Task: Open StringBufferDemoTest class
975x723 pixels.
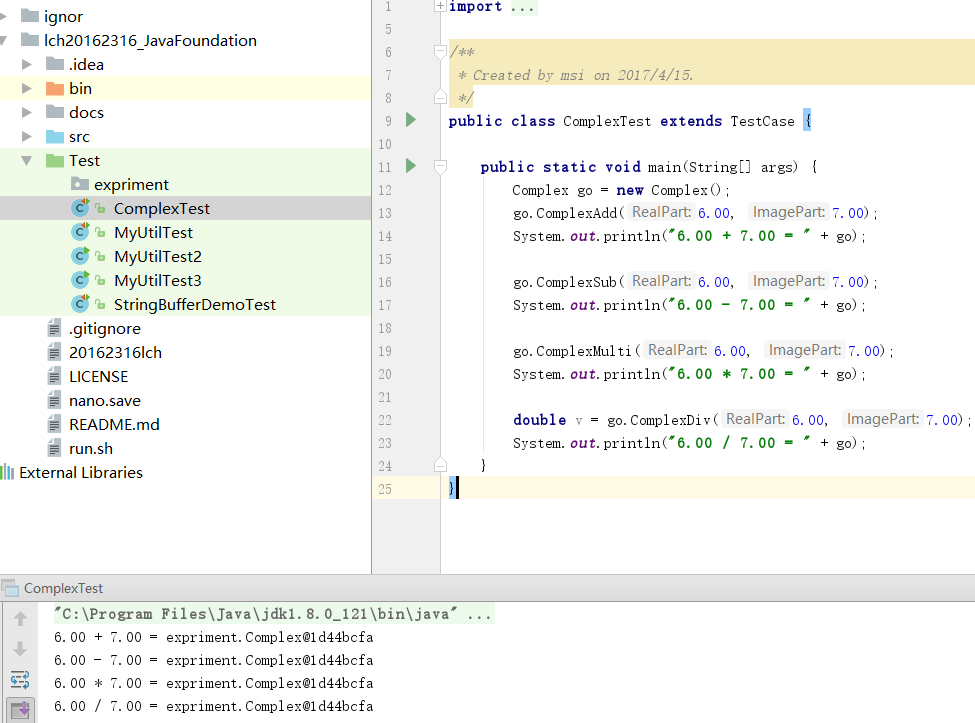Action: click(x=195, y=305)
